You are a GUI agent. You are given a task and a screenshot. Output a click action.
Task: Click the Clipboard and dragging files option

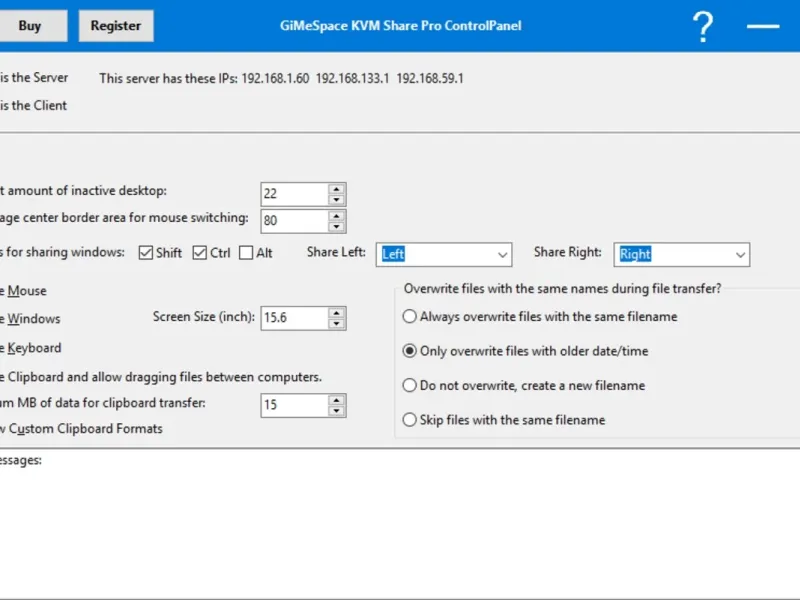161,377
